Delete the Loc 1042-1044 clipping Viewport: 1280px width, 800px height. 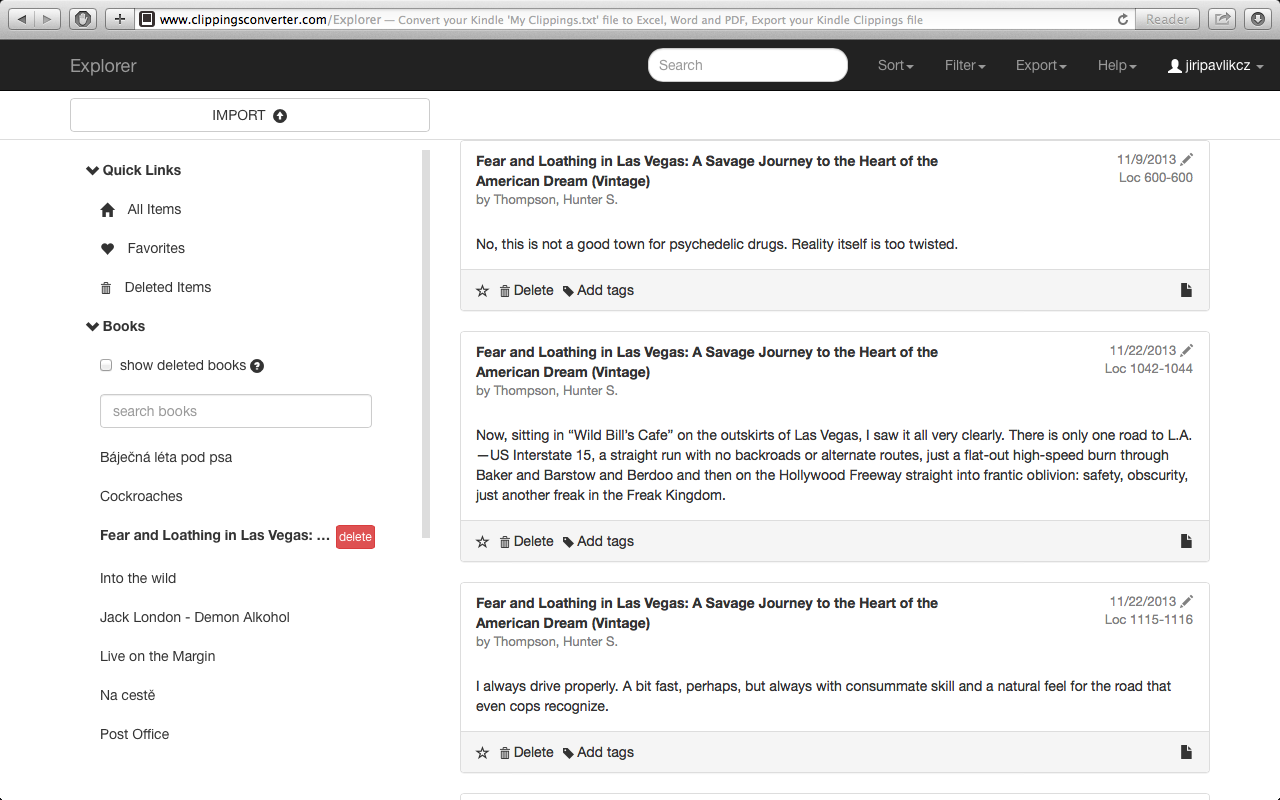pyautogui.click(x=526, y=541)
